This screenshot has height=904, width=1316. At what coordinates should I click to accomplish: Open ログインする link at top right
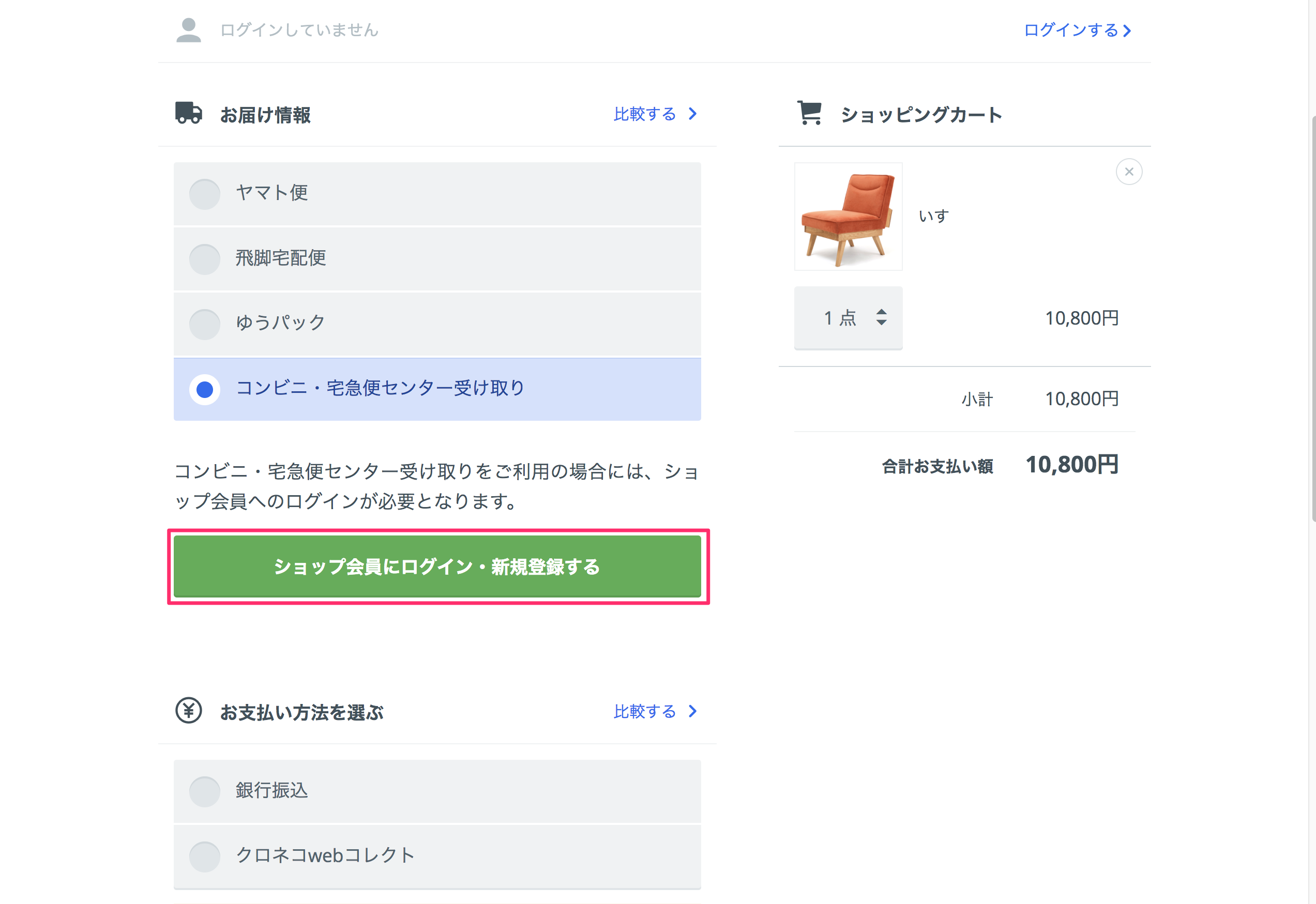[x=1073, y=30]
